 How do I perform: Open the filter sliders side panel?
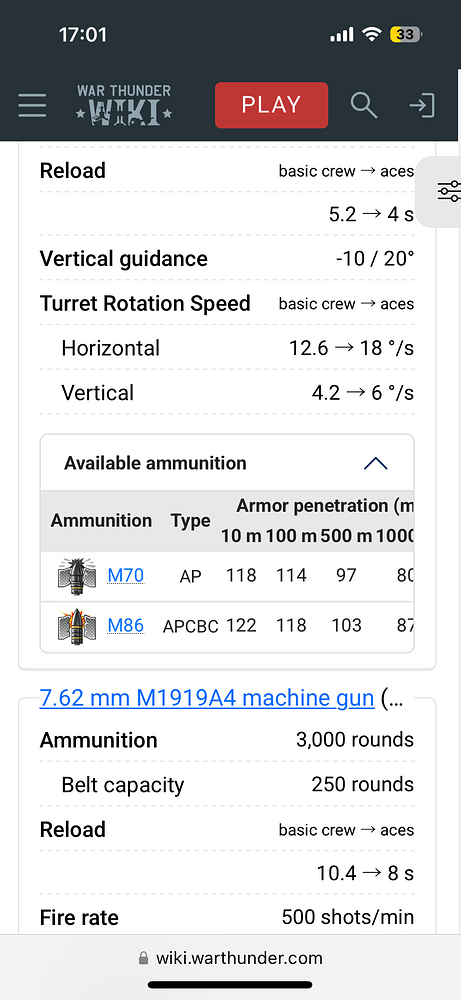448,191
